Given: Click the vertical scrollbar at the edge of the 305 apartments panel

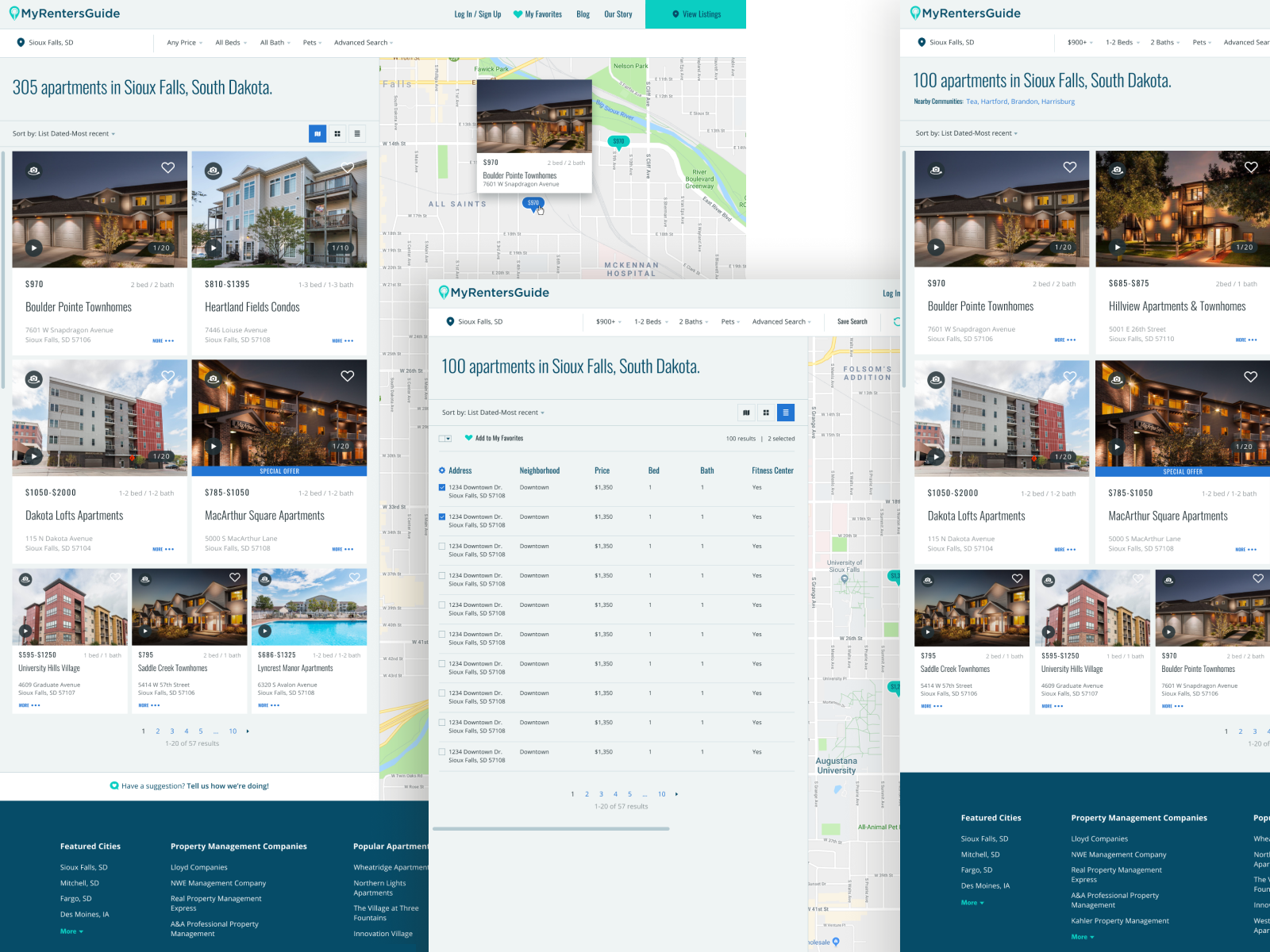Looking at the screenshot, I should tap(3, 270).
